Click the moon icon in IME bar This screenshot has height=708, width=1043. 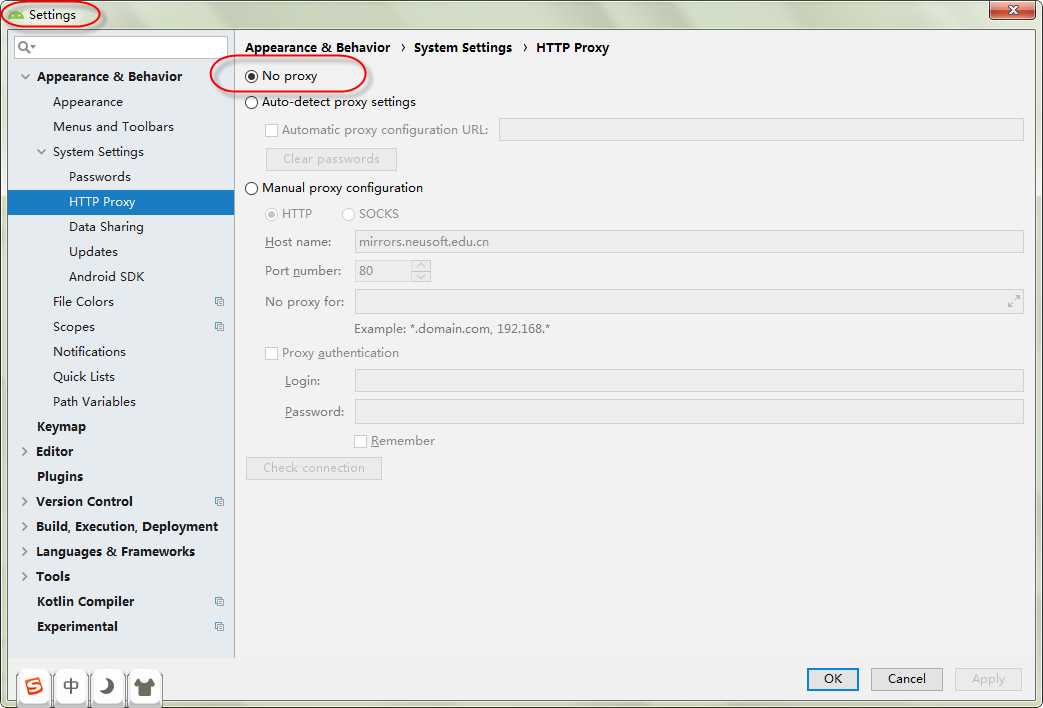107,686
